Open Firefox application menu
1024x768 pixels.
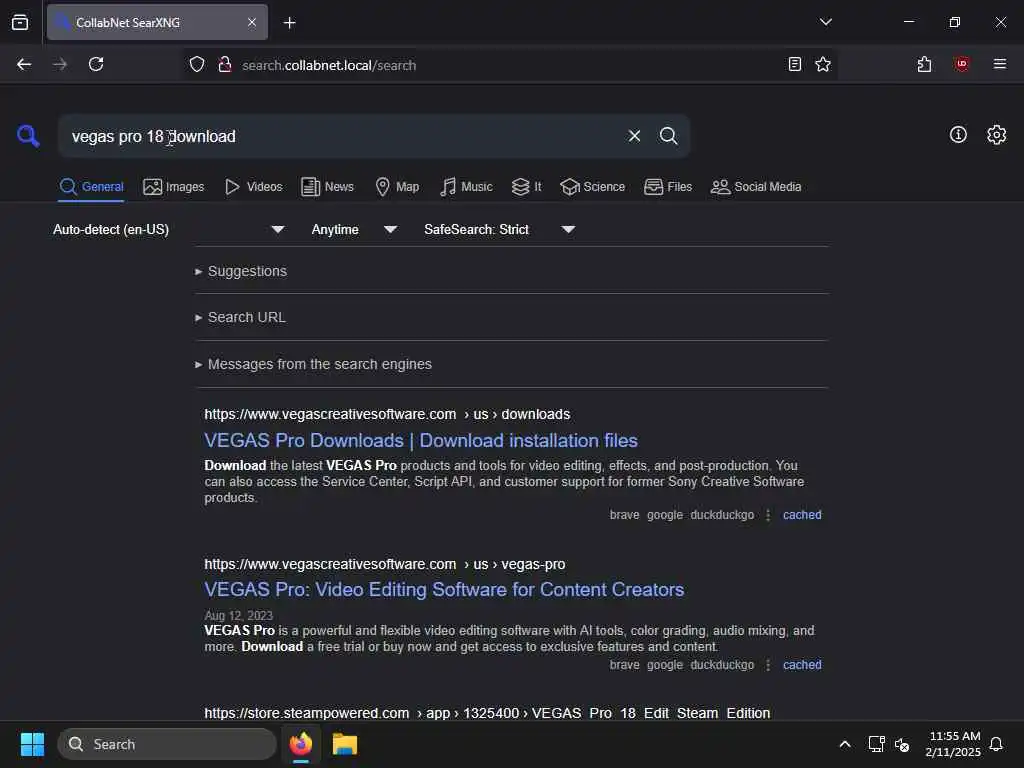[x=1000, y=64]
